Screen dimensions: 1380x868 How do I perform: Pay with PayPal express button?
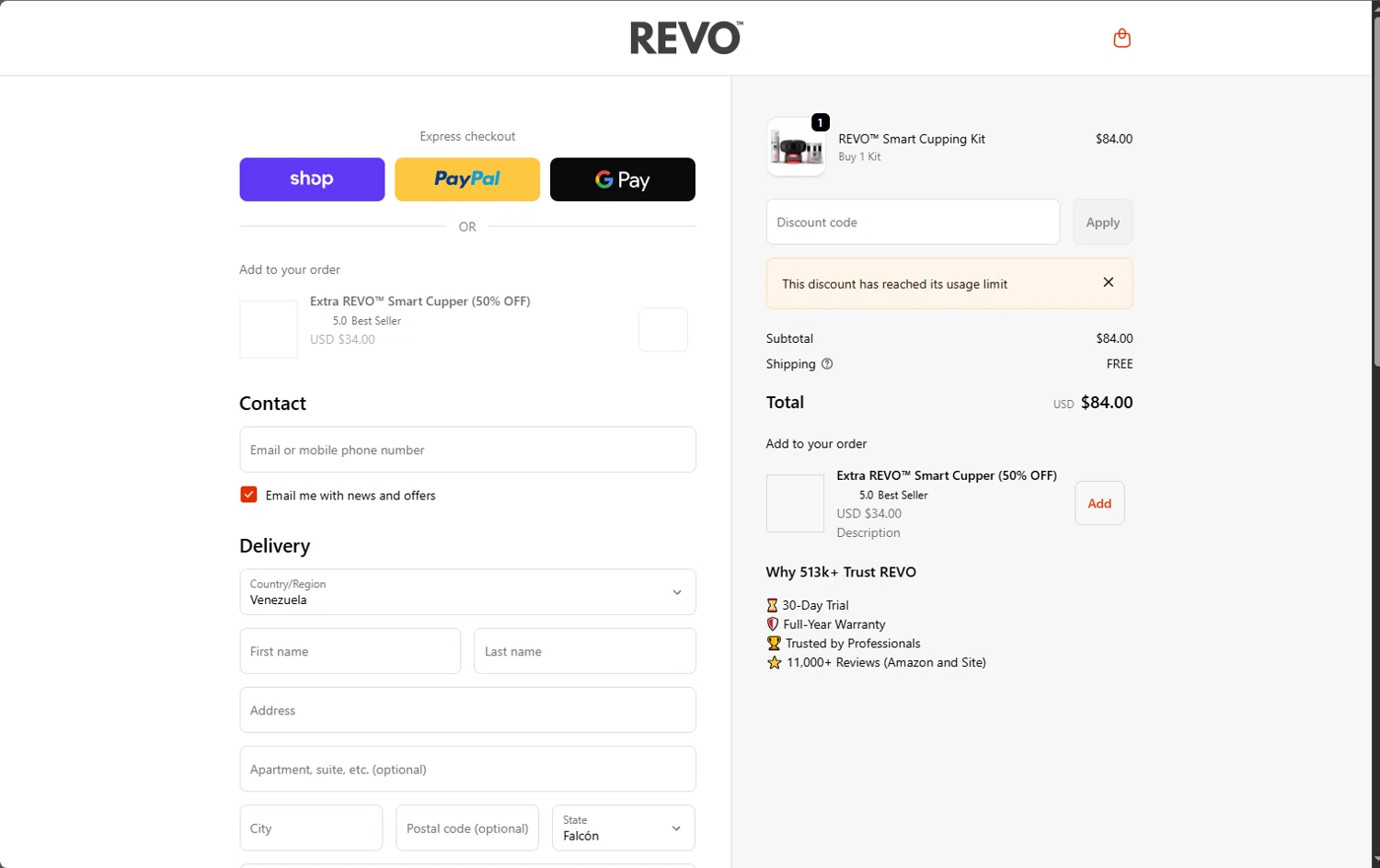(x=467, y=179)
